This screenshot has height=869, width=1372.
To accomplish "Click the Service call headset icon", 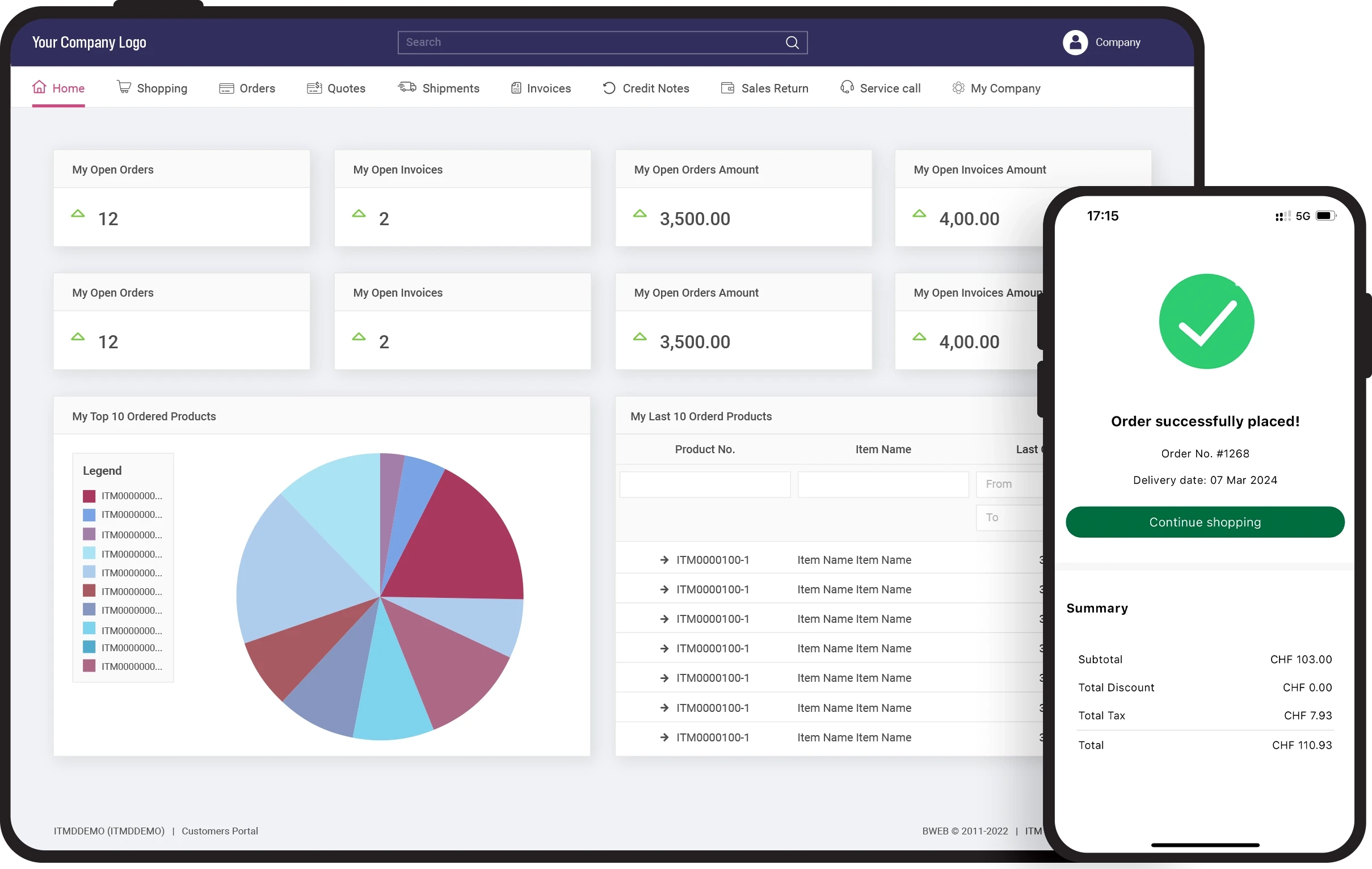I will pos(847,88).
